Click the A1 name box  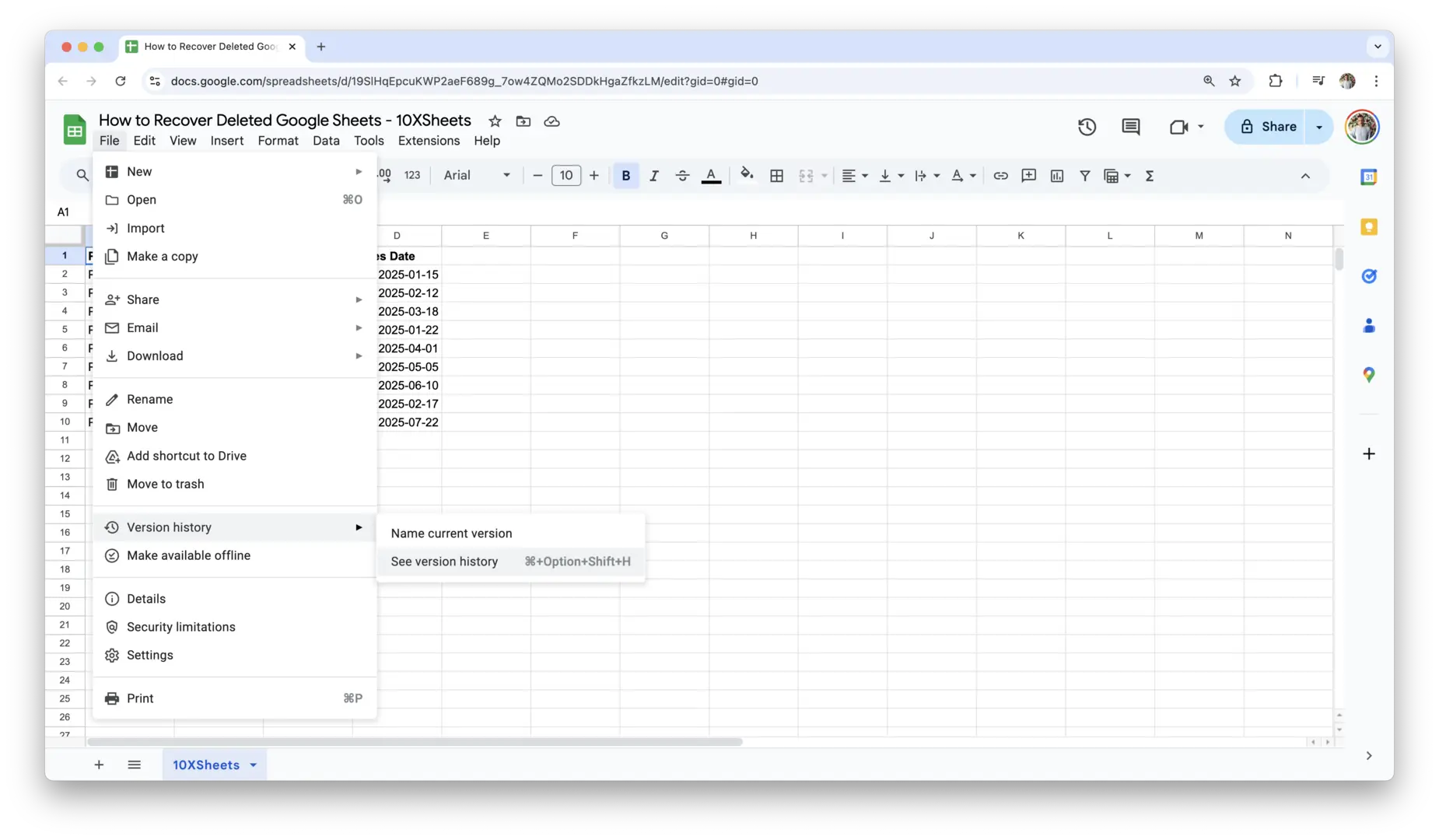pos(64,212)
